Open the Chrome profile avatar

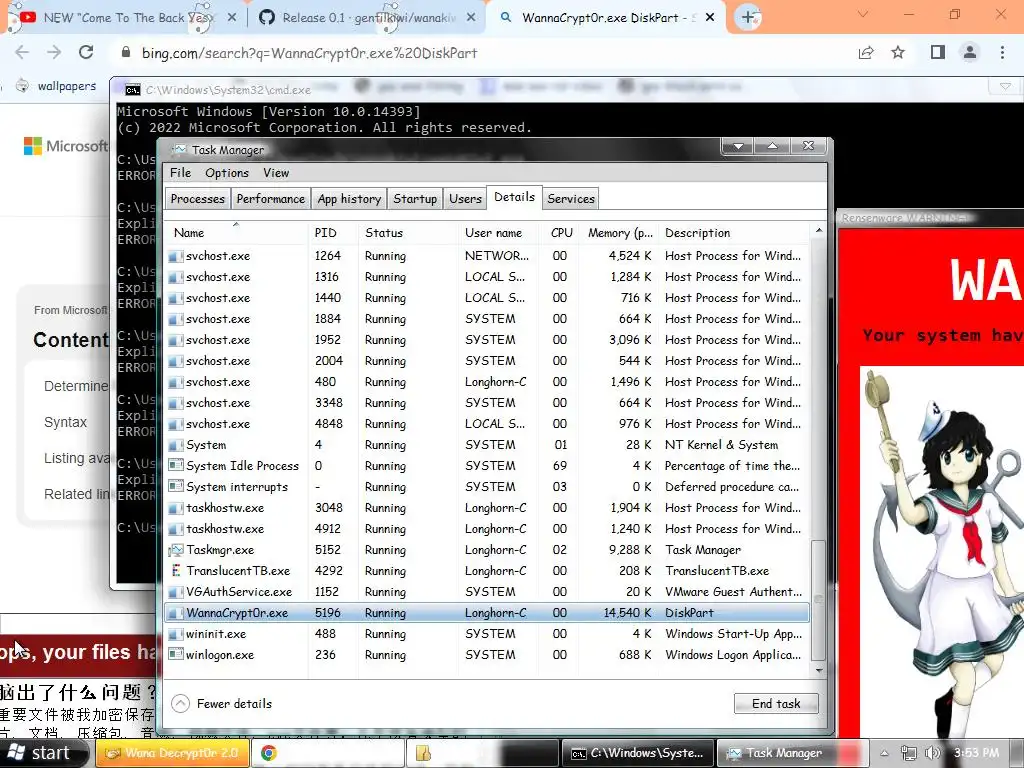[x=970, y=52]
